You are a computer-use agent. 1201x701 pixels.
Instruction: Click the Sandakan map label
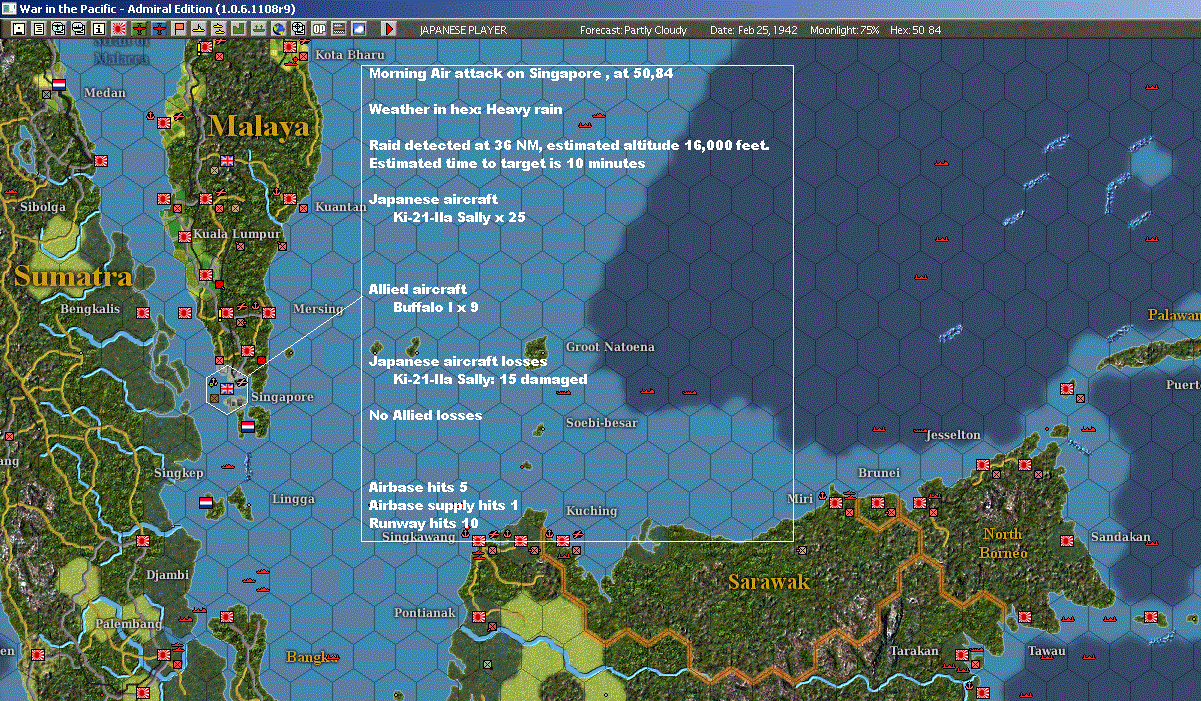click(1120, 537)
